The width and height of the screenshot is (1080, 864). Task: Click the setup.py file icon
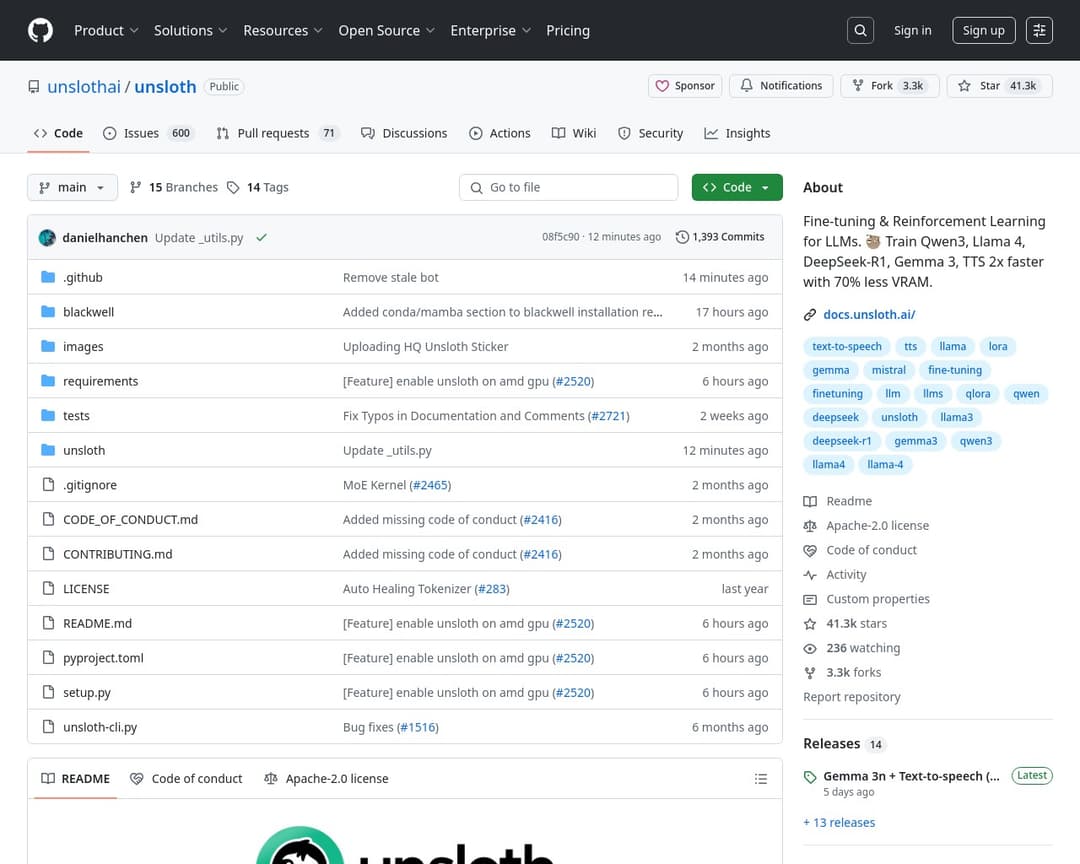click(x=48, y=692)
